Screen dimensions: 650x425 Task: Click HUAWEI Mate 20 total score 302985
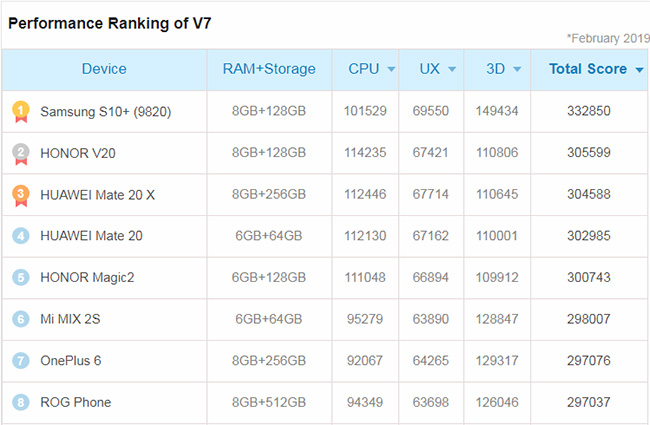(589, 236)
